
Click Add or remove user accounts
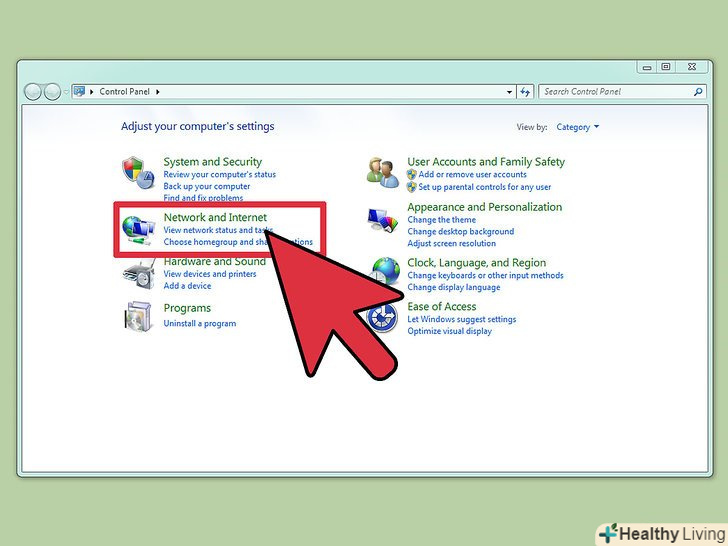(473, 175)
